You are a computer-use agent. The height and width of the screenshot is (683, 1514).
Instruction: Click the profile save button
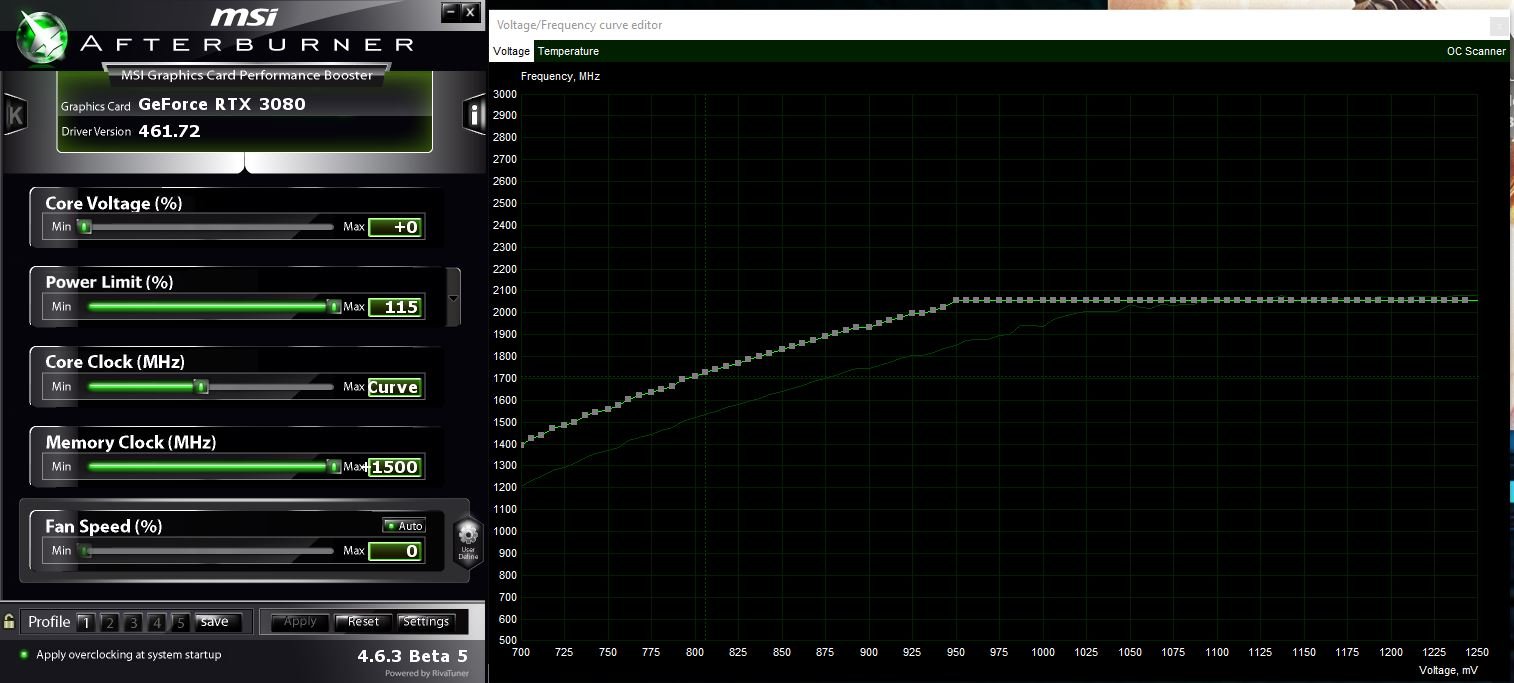coord(218,622)
